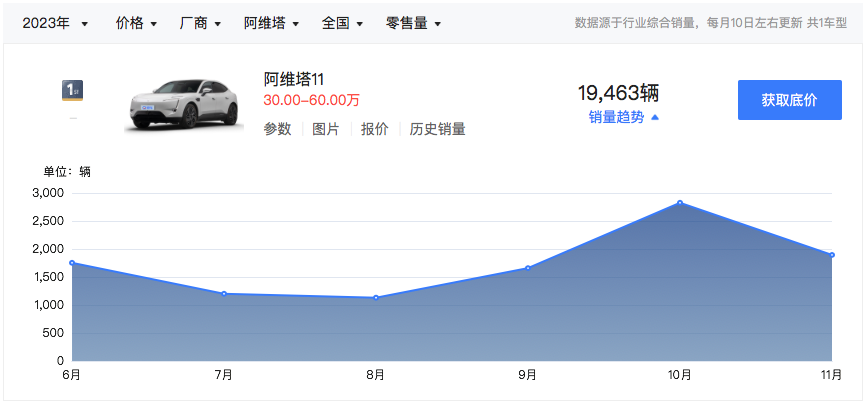Expand the 价格 price filter
This screenshot has height=404, width=868.
pyautogui.click(x=136, y=22)
